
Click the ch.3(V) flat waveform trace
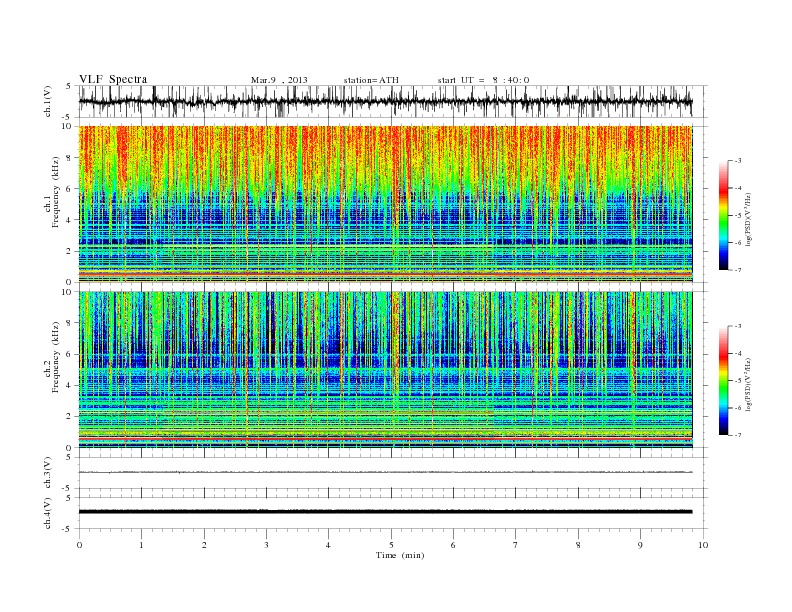pos(385,472)
